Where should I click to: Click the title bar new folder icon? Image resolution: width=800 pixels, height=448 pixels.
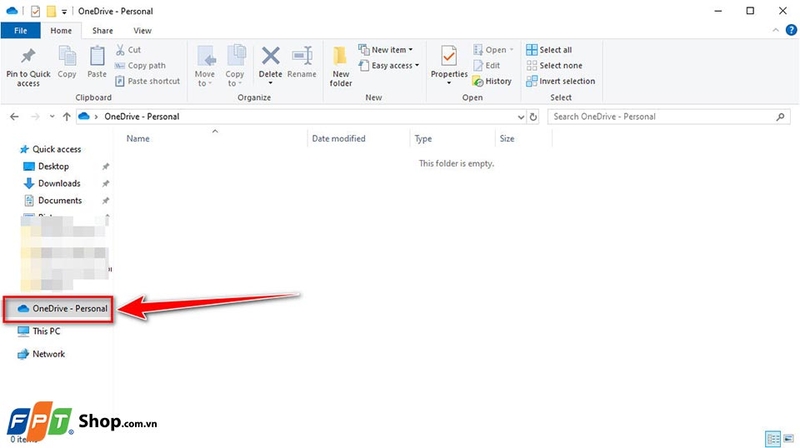tap(51, 11)
